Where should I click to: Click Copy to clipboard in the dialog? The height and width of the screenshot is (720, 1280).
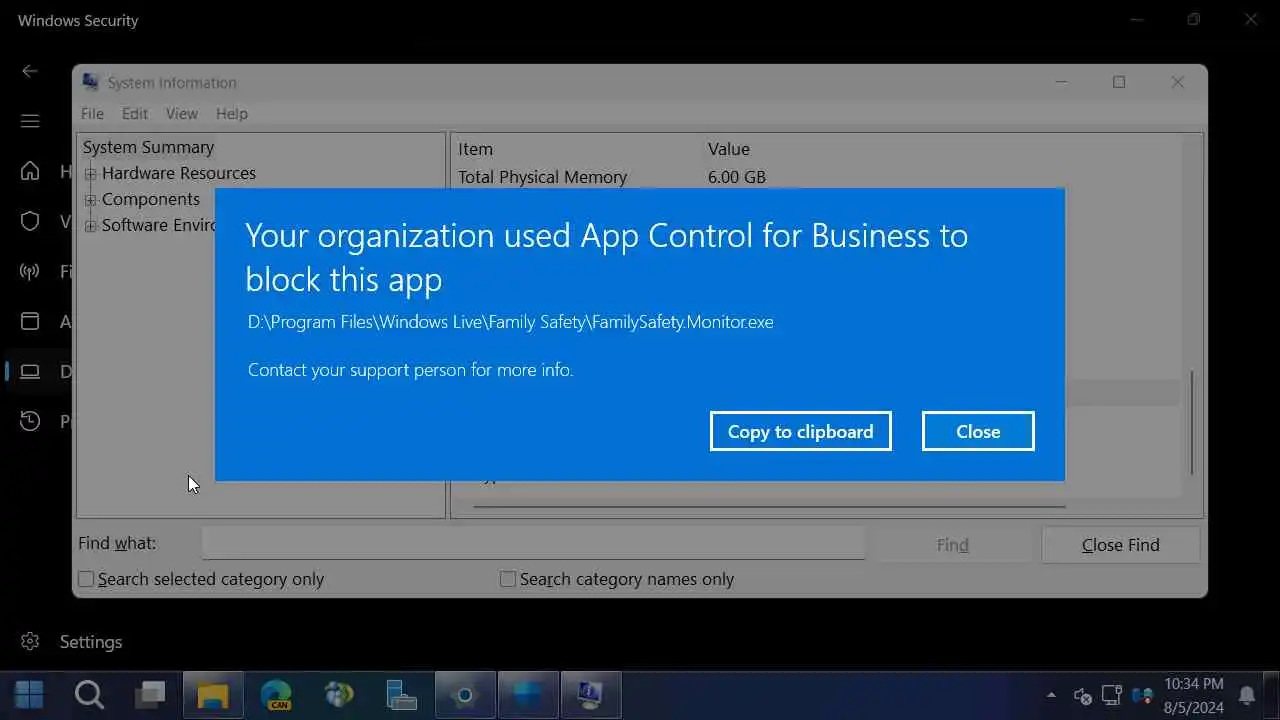coord(800,431)
